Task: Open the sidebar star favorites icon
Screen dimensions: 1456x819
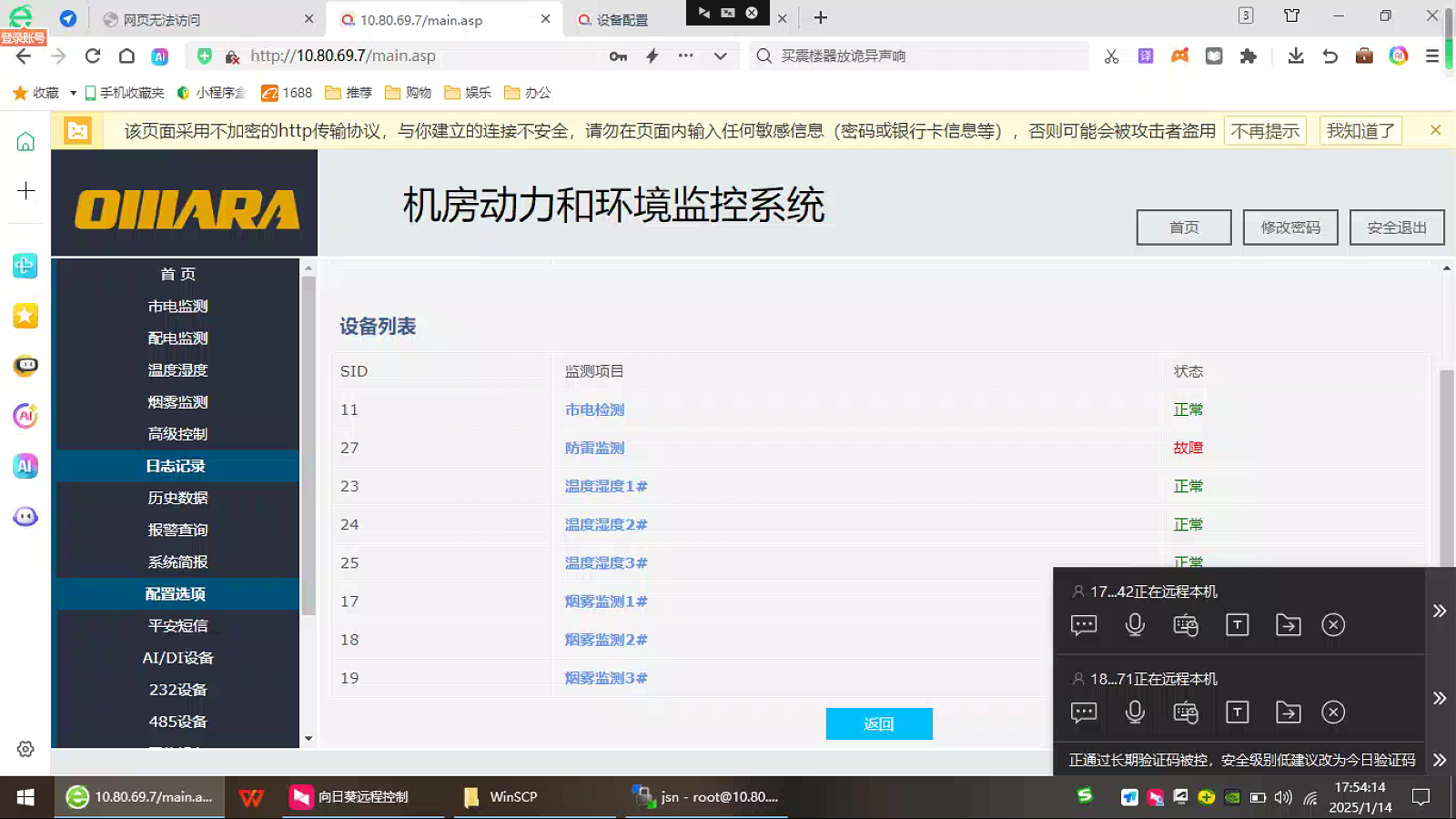Action: click(x=25, y=316)
